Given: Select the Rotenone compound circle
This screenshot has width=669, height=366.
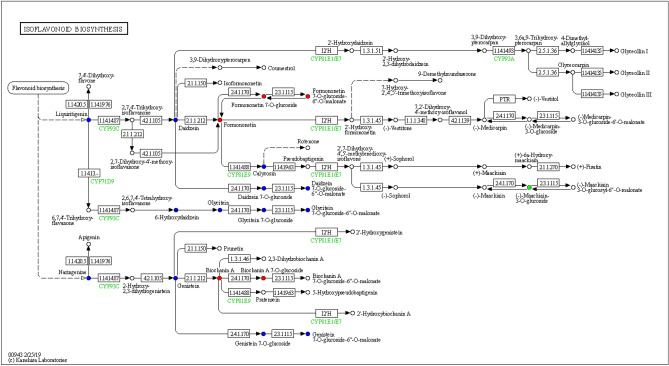Looking at the screenshot, I should click(x=308, y=148).
